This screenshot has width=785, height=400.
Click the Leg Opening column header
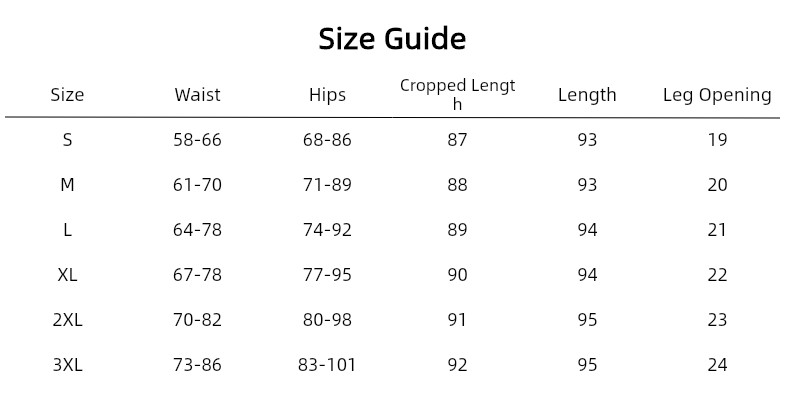(x=717, y=95)
